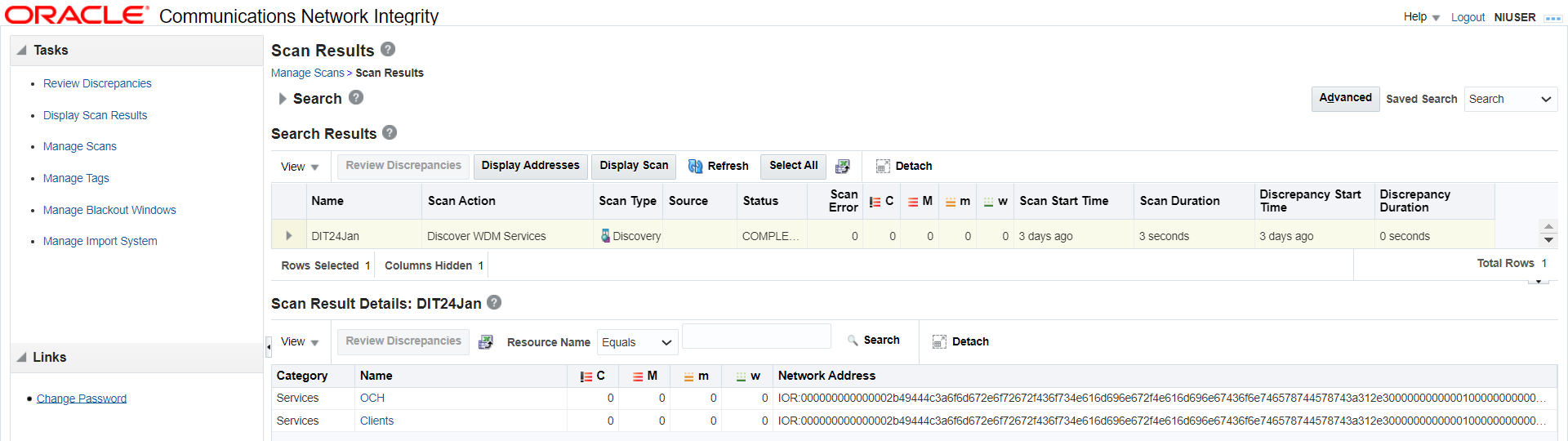Open Manage Import System task link
The height and width of the screenshot is (441, 1568).
point(100,241)
